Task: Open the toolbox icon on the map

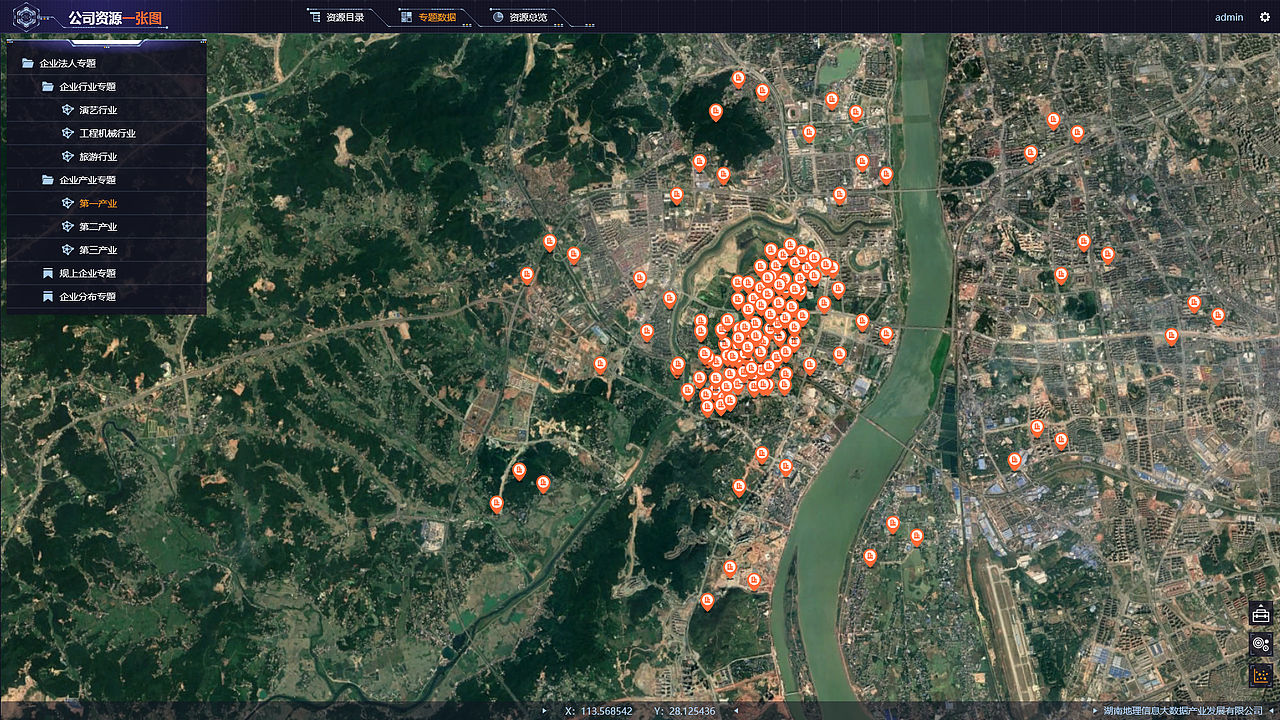Action: (1261, 614)
